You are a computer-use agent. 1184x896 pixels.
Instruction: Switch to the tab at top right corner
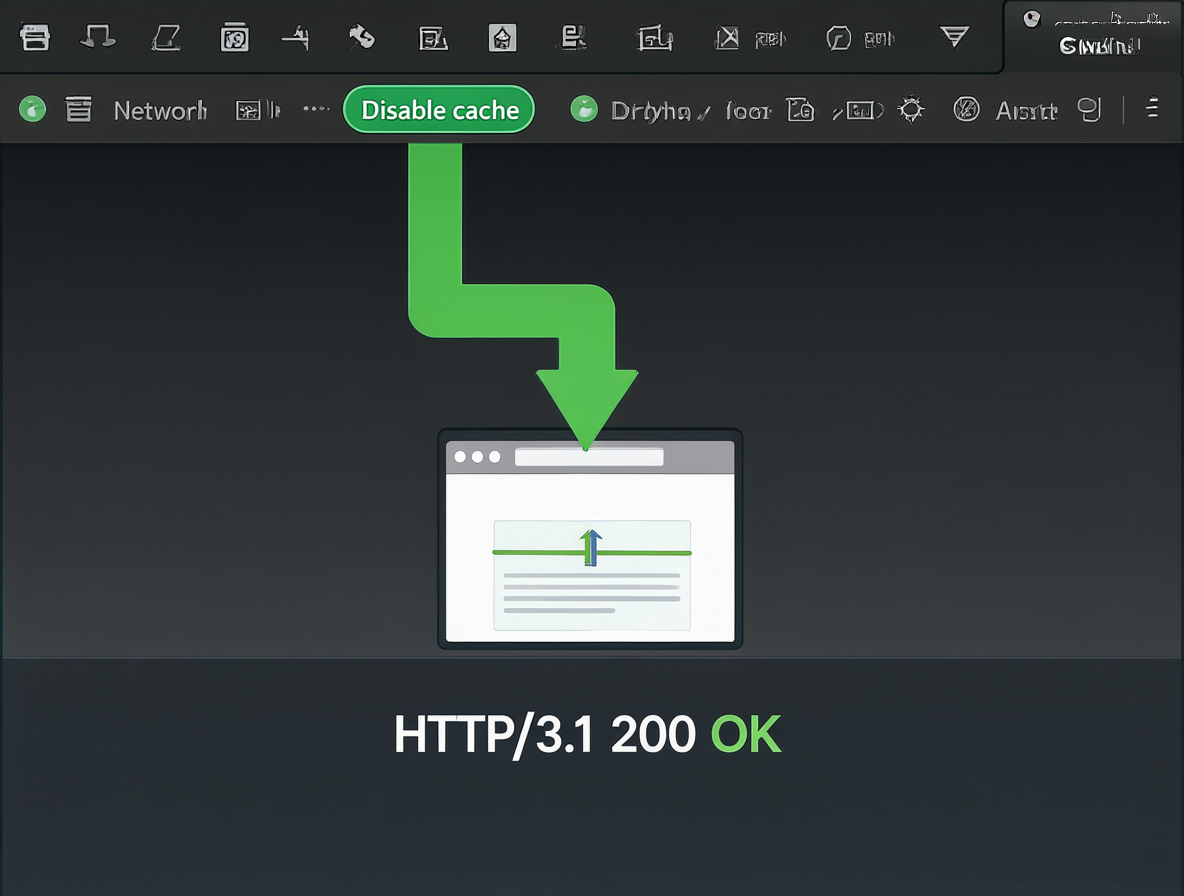pyautogui.click(x=1093, y=36)
